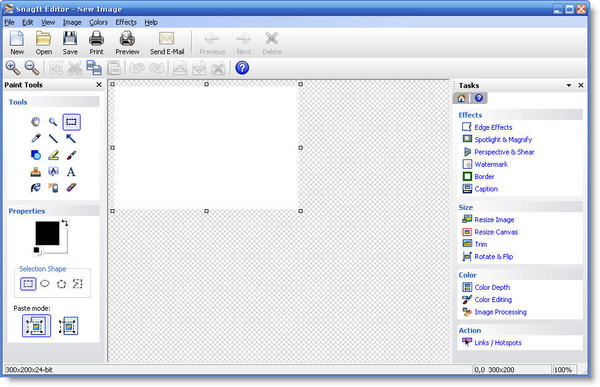Select the Eraser tool
The width and height of the screenshot is (600, 387).
71,188
